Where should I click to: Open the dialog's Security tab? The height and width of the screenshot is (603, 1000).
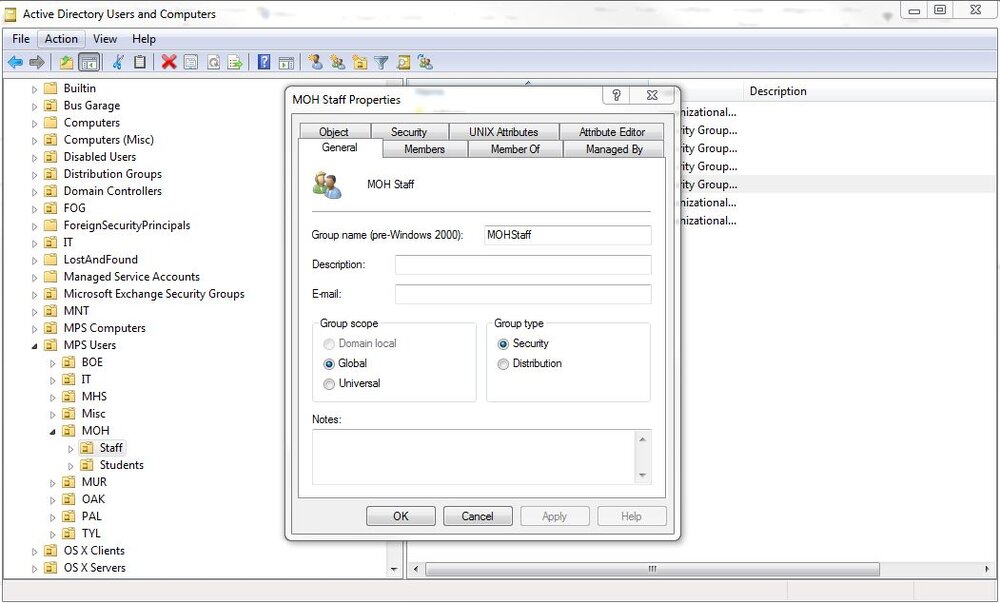click(409, 132)
